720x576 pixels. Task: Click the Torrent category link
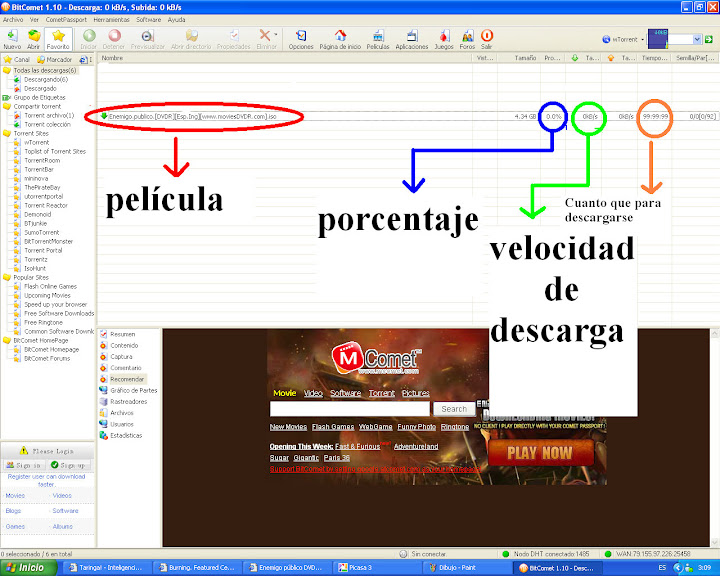click(x=382, y=393)
